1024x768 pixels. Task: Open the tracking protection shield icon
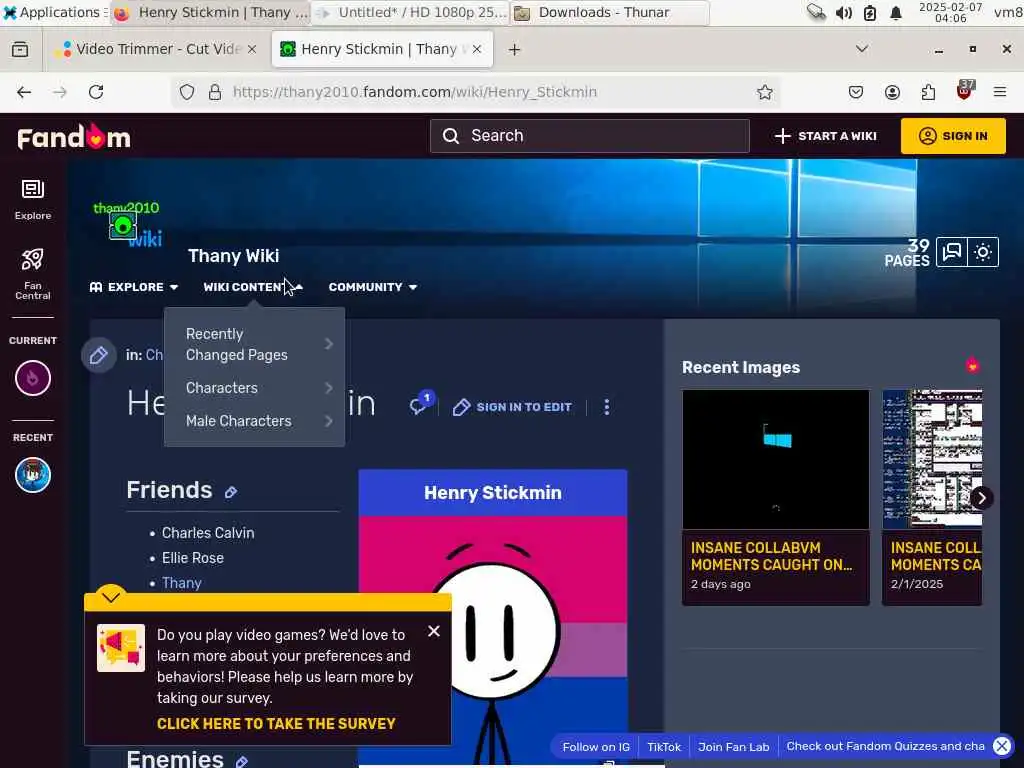pyautogui.click(x=187, y=92)
